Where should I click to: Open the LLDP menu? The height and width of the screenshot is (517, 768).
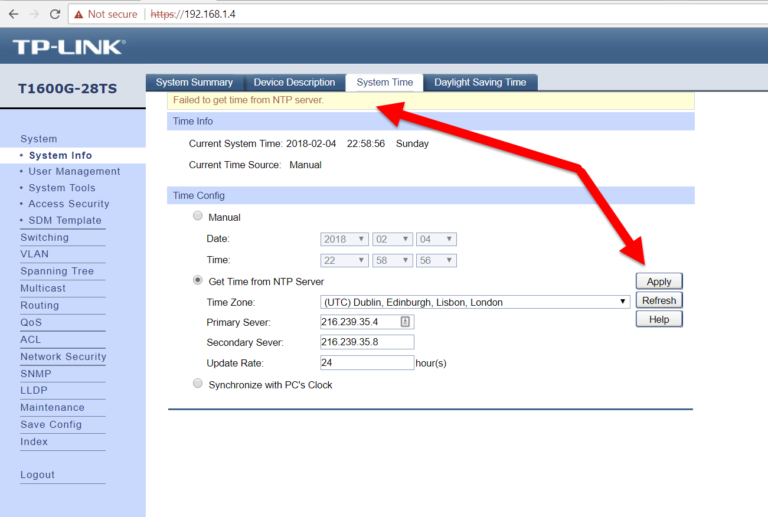pyautogui.click(x=34, y=390)
